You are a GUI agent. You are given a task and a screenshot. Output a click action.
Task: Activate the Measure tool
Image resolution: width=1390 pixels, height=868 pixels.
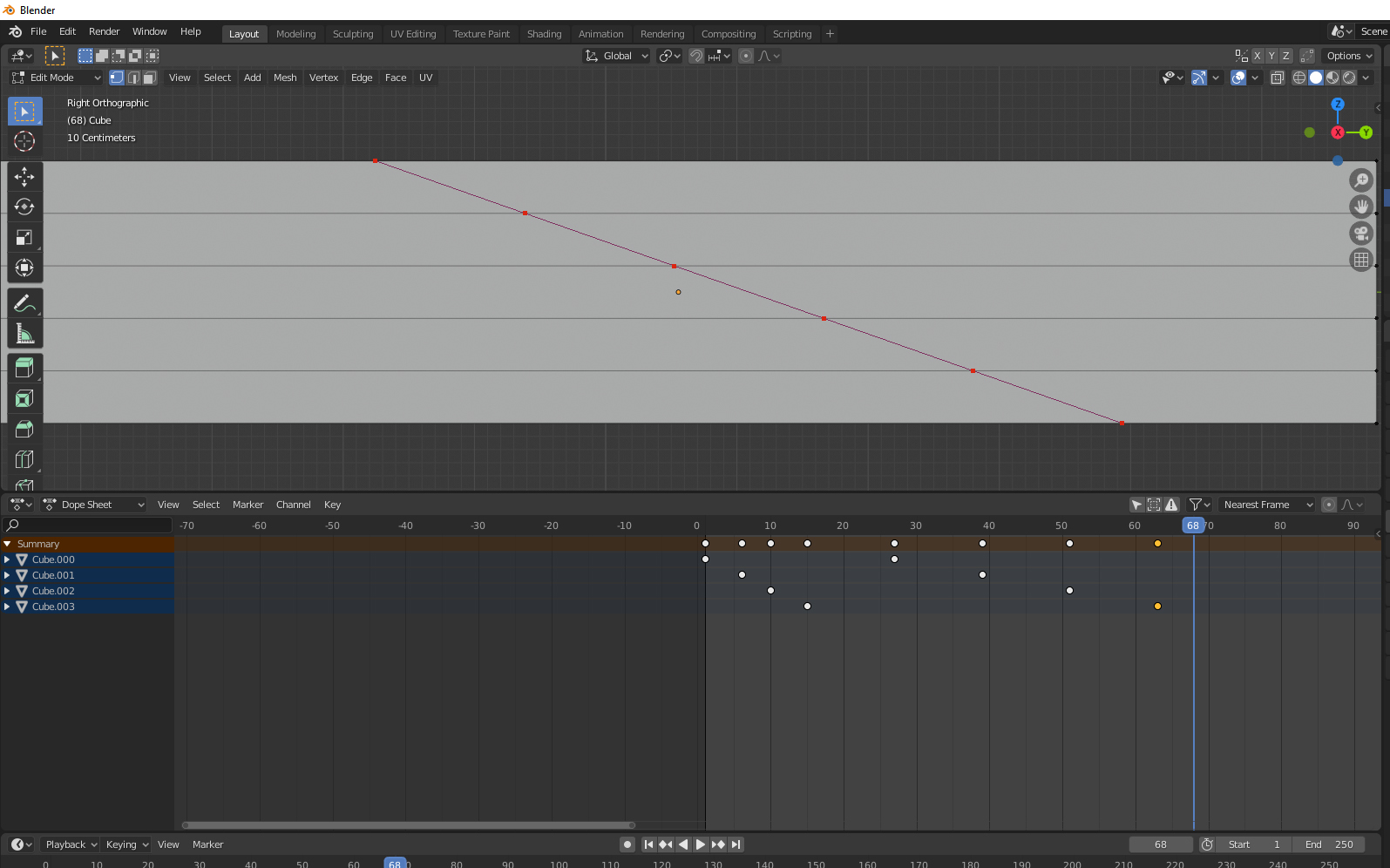(x=24, y=334)
